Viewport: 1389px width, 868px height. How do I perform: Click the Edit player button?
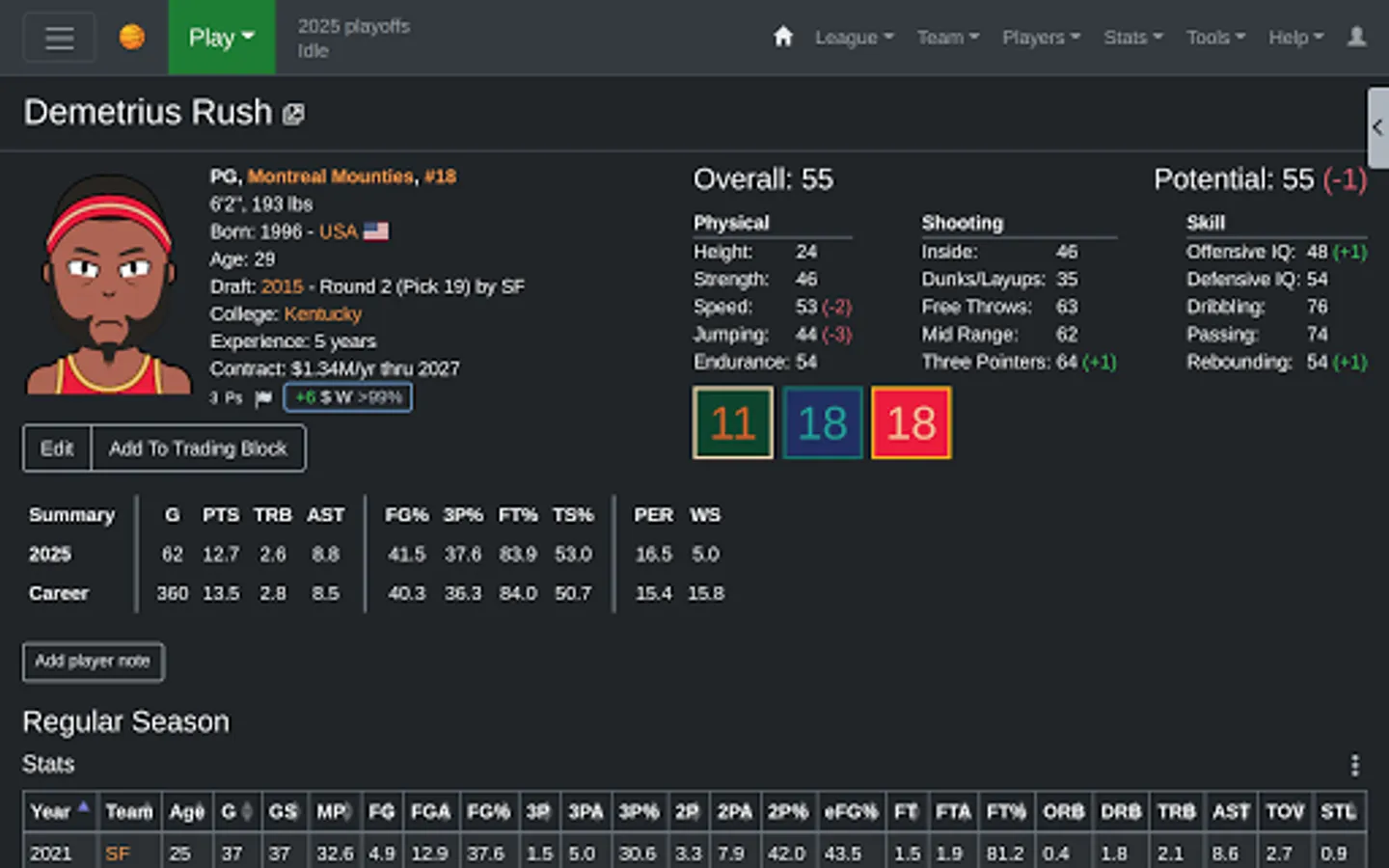tap(57, 448)
